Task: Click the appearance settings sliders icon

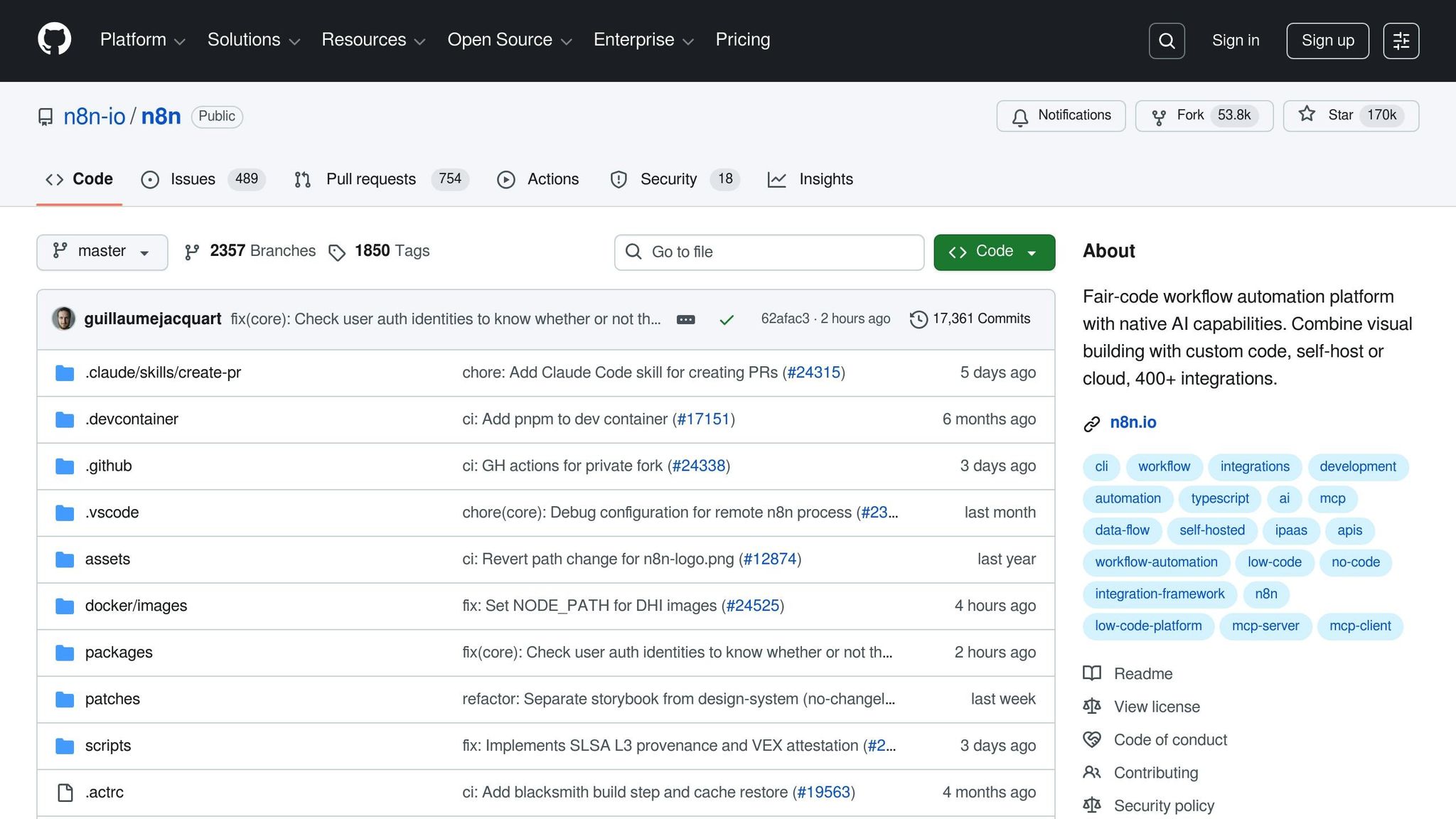Action: [x=1401, y=41]
